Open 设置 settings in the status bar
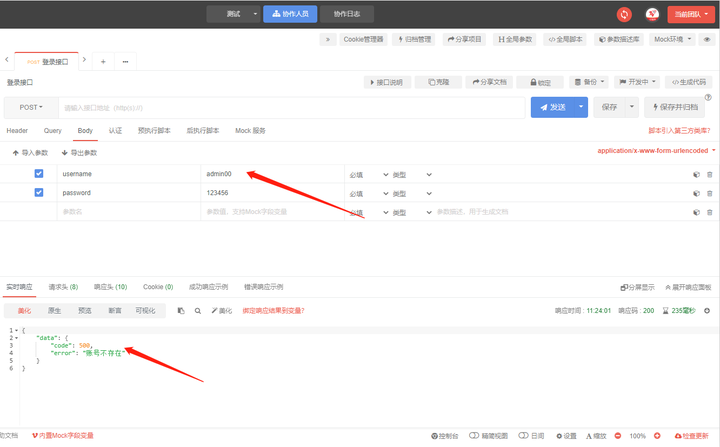 point(566,436)
